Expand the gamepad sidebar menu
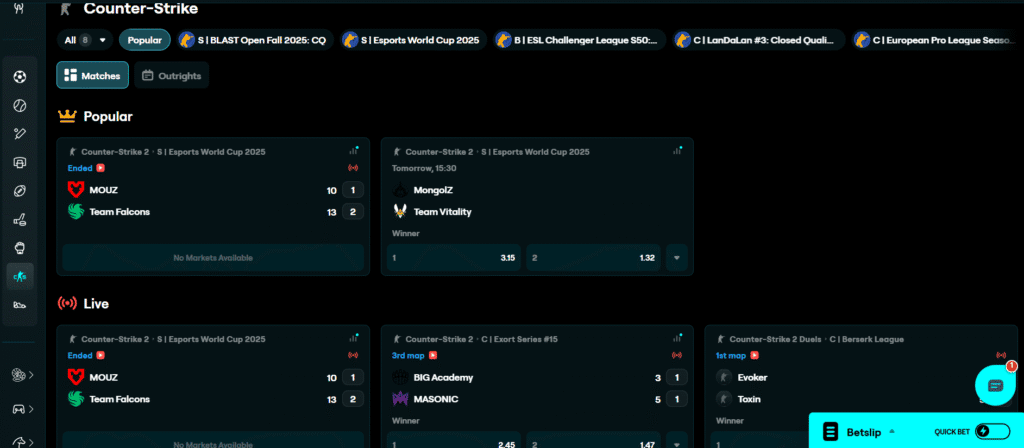The width and height of the screenshot is (1024, 448). coord(23,409)
